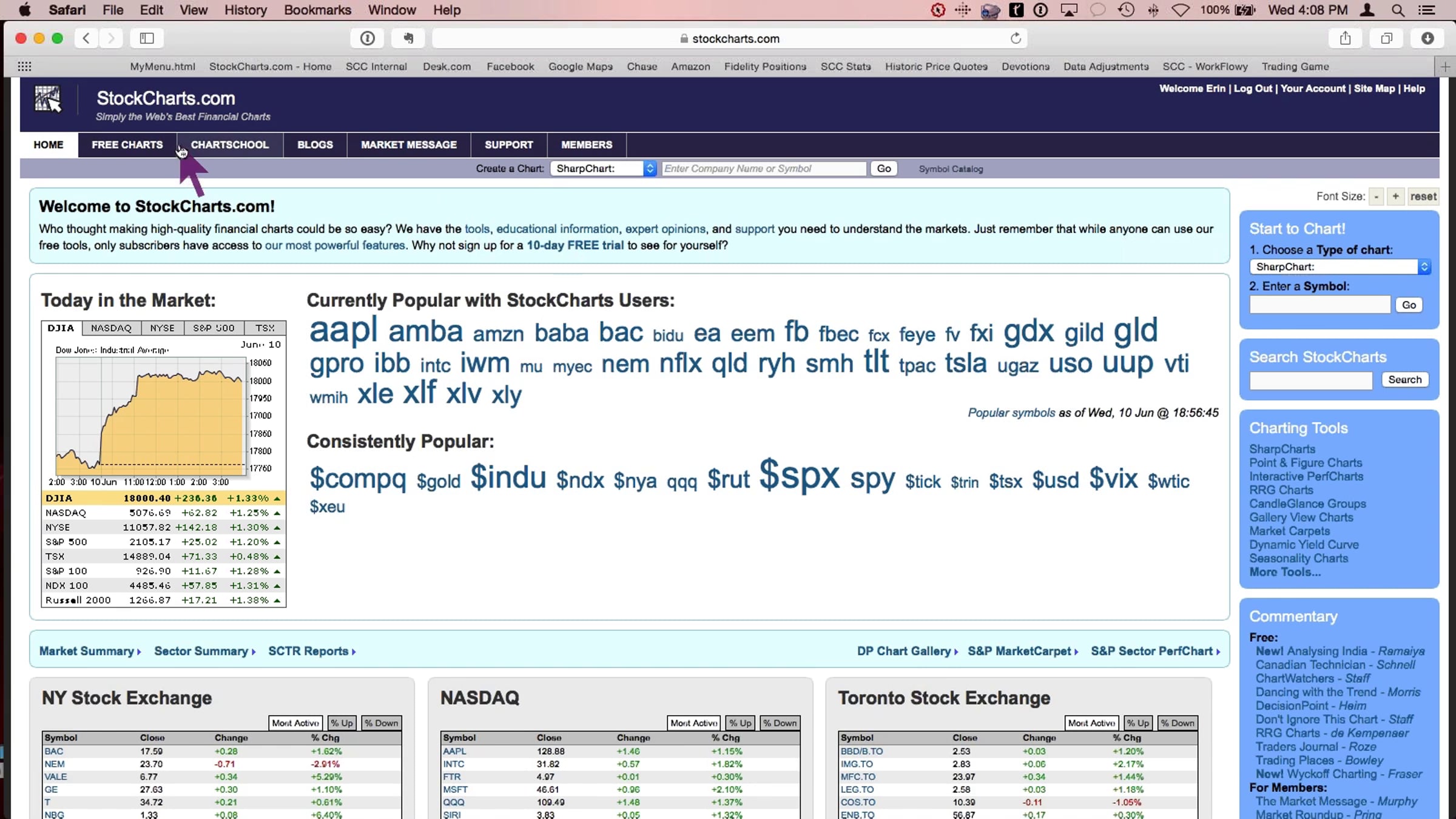
Task: Click the aapl popular symbol
Action: (x=343, y=331)
